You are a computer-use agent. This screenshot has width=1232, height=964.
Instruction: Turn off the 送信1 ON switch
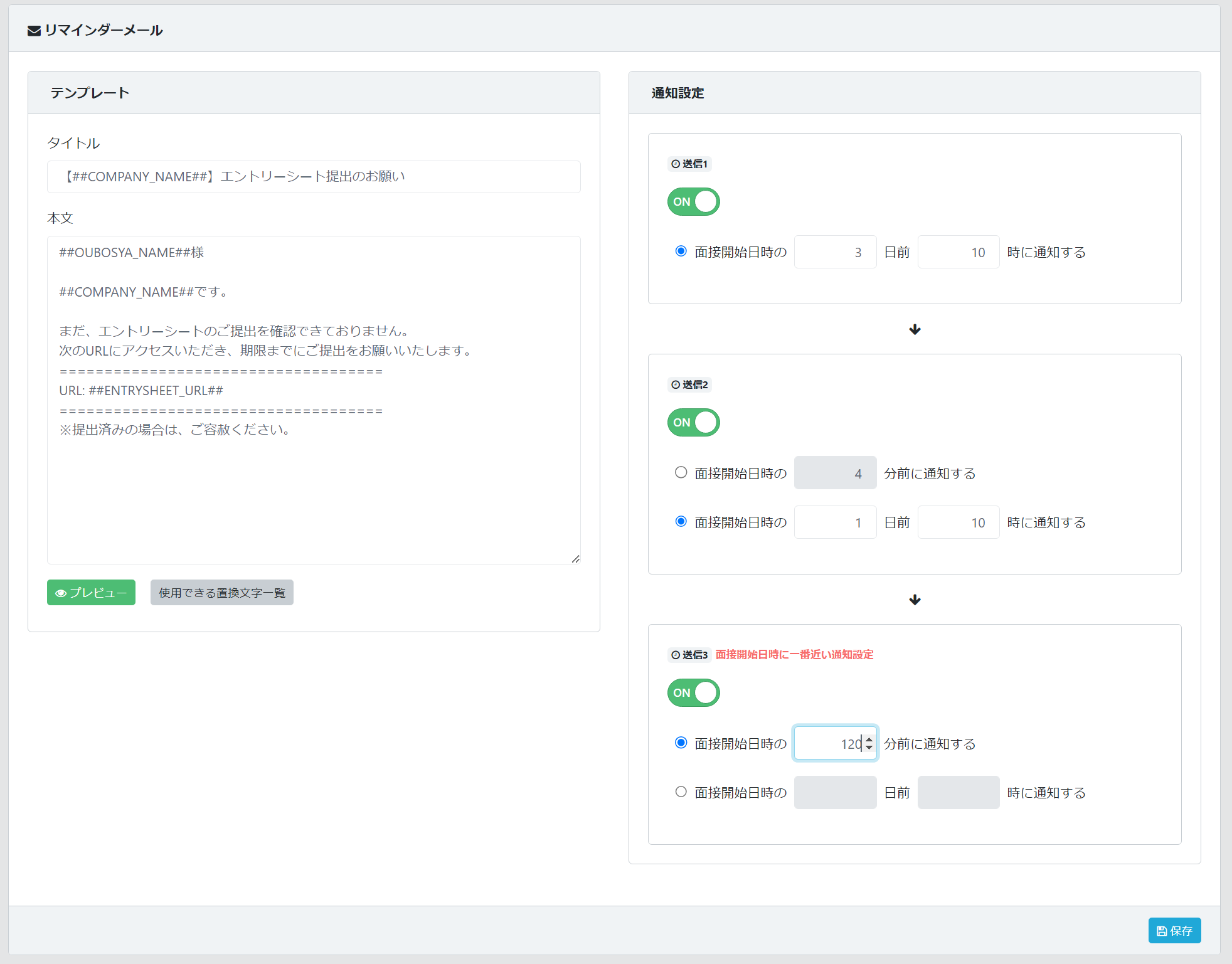click(693, 202)
